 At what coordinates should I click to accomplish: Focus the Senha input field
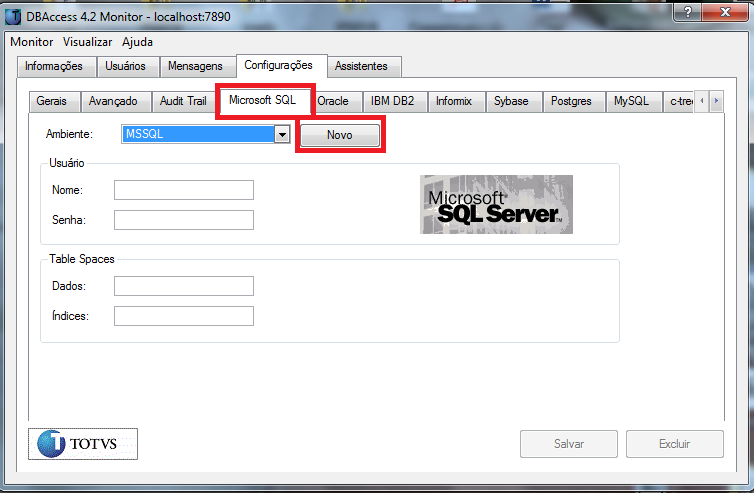184,220
